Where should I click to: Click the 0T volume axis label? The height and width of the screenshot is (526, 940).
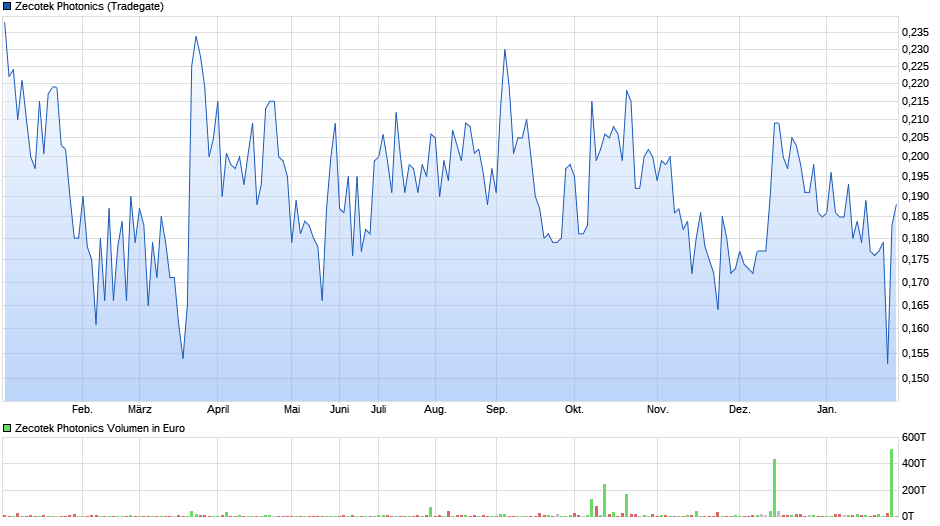pyautogui.click(x=908, y=516)
